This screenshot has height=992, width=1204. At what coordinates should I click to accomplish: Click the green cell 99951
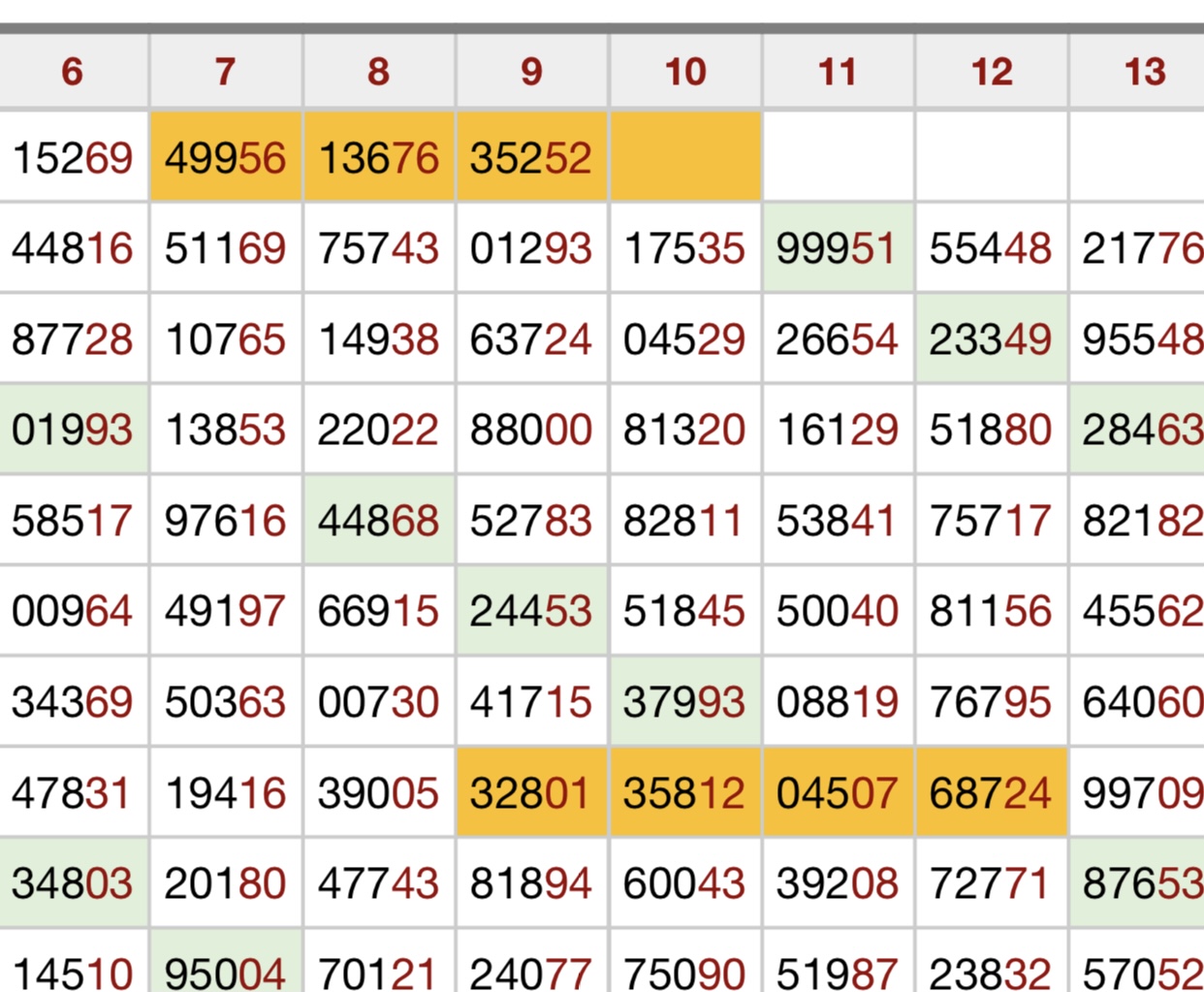[x=838, y=249]
